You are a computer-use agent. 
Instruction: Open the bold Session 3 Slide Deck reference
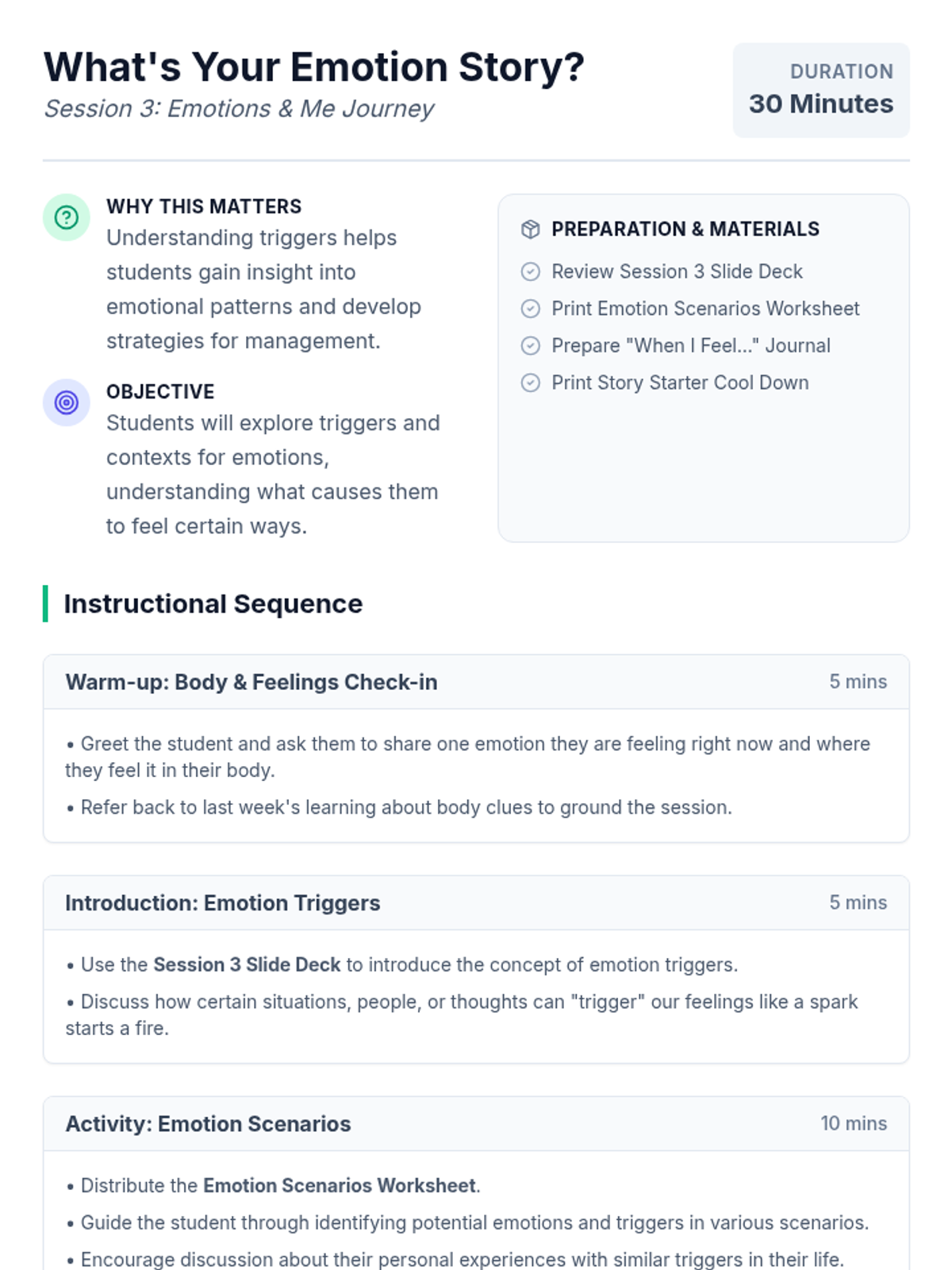click(x=247, y=964)
